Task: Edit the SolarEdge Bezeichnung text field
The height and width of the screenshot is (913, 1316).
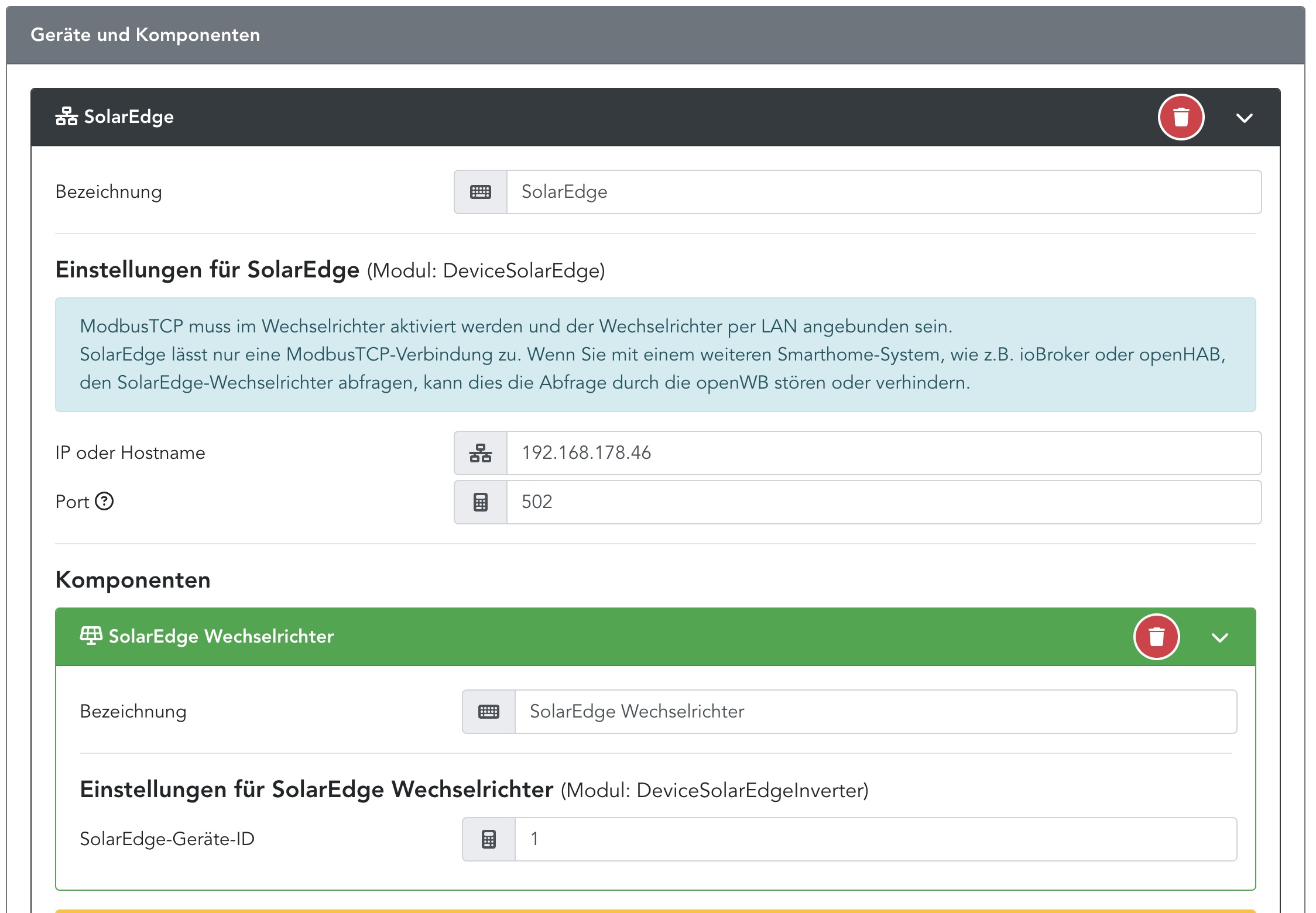Action: (x=883, y=192)
